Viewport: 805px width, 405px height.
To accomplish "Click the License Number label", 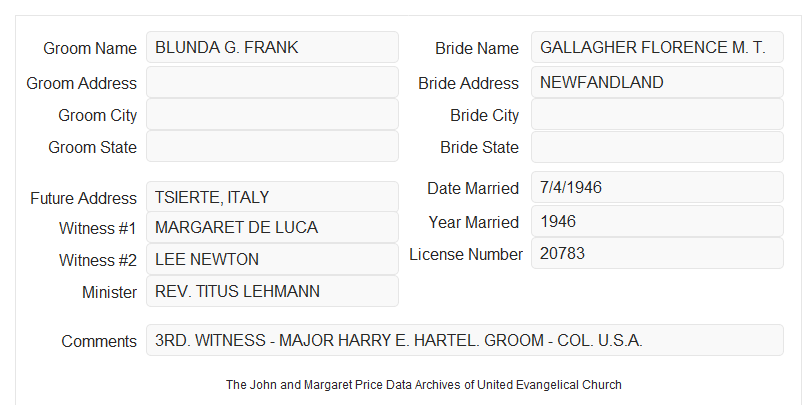I will [x=466, y=254].
